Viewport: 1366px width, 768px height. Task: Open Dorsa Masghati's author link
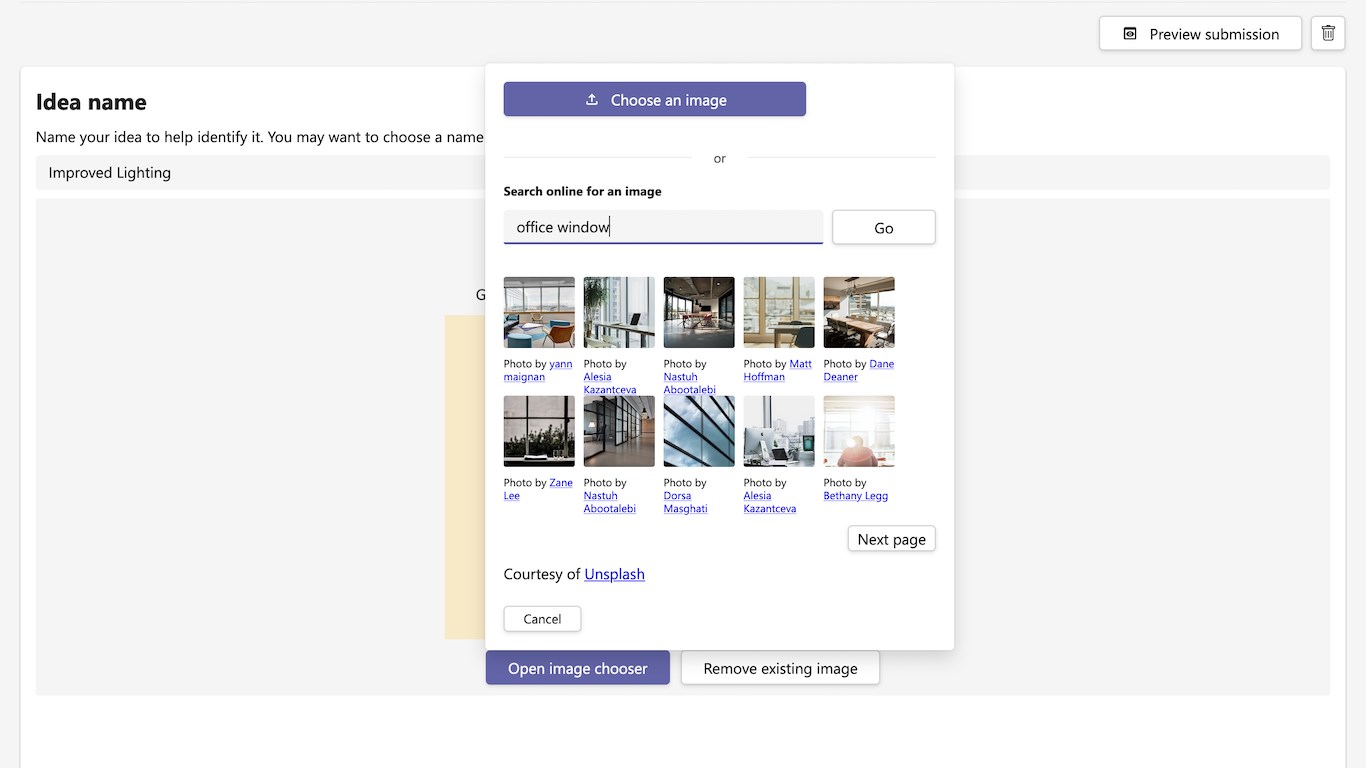pos(685,502)
